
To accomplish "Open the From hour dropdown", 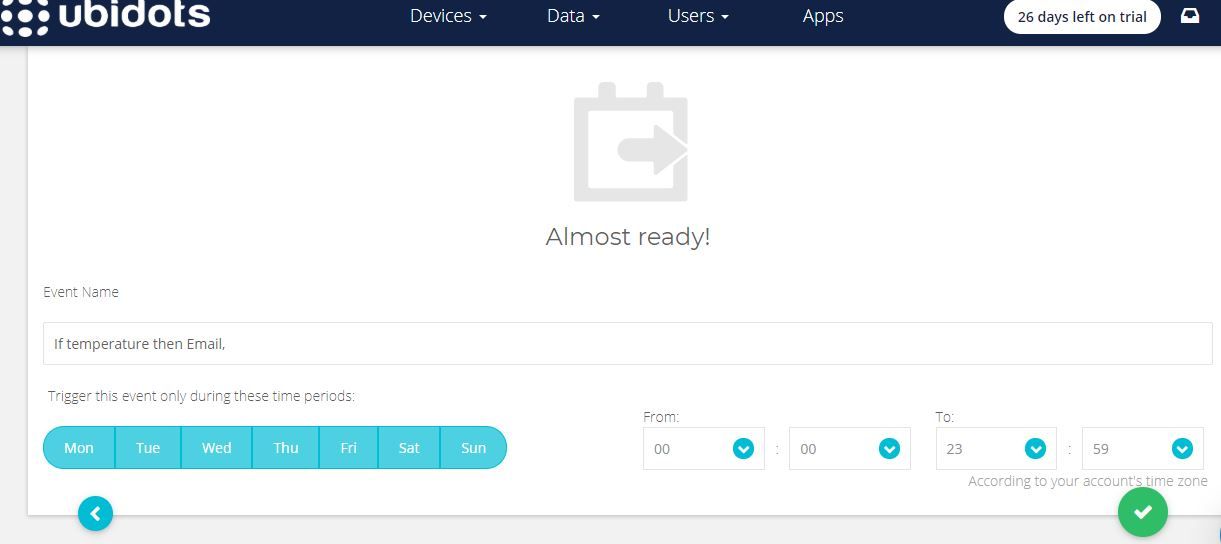I will click(x=704, y=449).
